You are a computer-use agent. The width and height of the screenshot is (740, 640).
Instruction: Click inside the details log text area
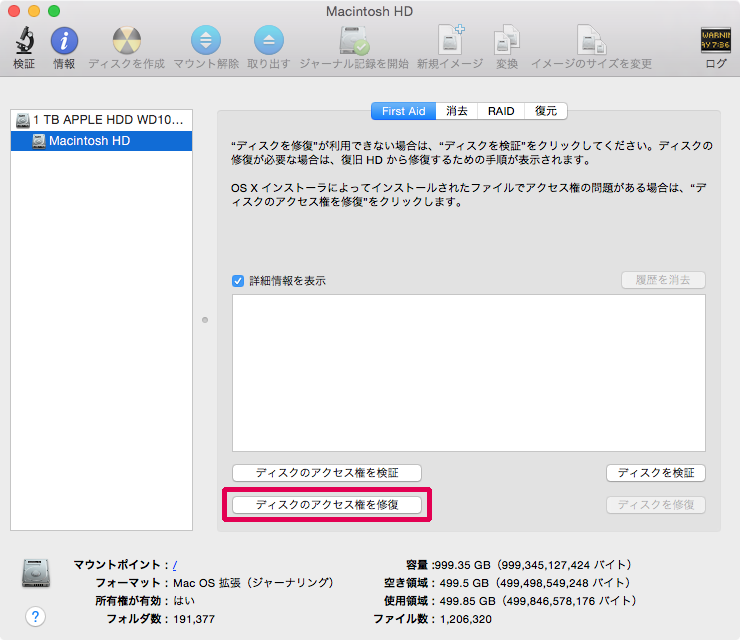(x=469, y=373)
